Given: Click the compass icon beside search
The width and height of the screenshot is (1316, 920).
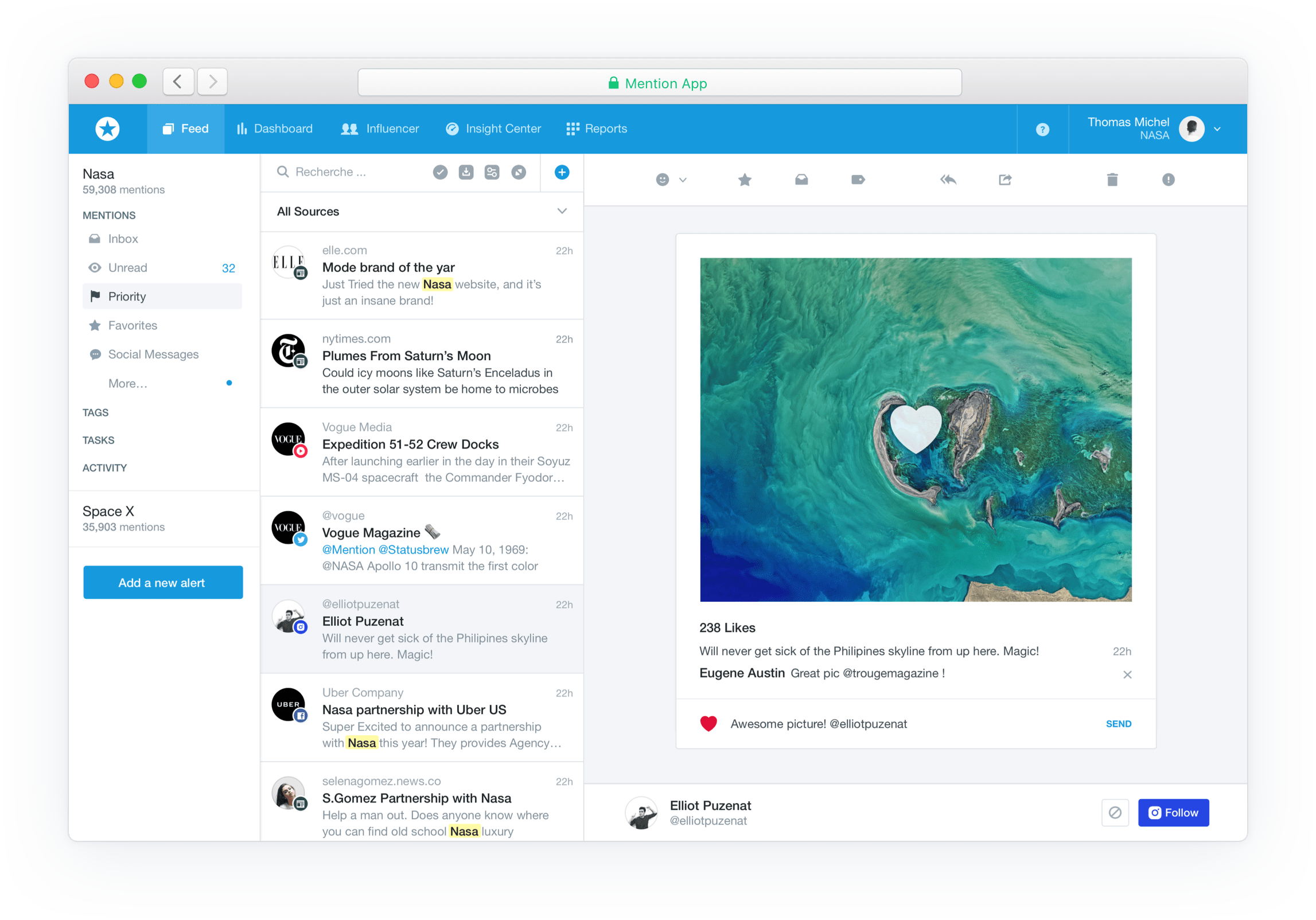Looking at the screenshot, I should [519, 172].
